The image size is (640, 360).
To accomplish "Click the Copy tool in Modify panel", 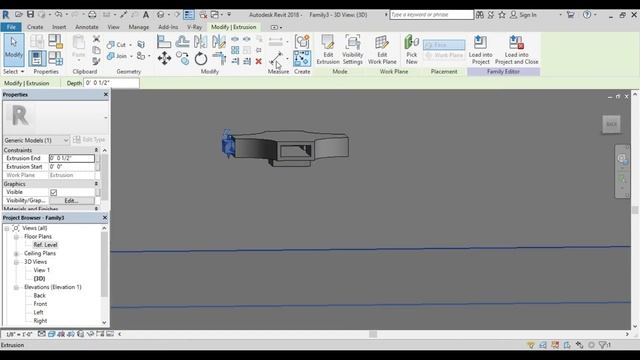I will 182,58.
